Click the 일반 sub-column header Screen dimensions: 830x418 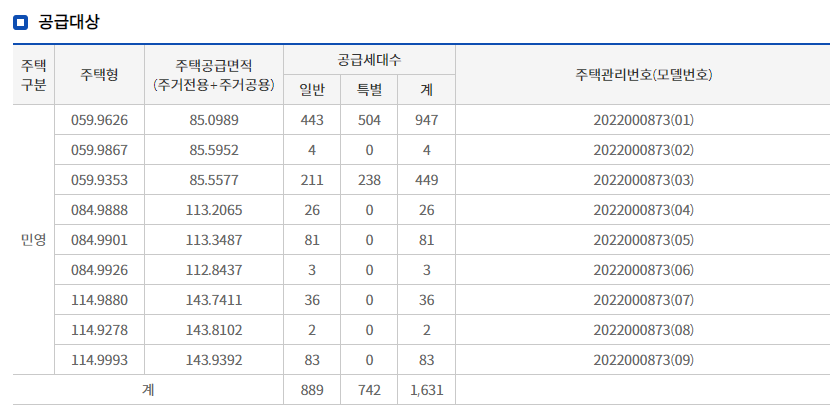pyautogui.click(x=312, y=90)
